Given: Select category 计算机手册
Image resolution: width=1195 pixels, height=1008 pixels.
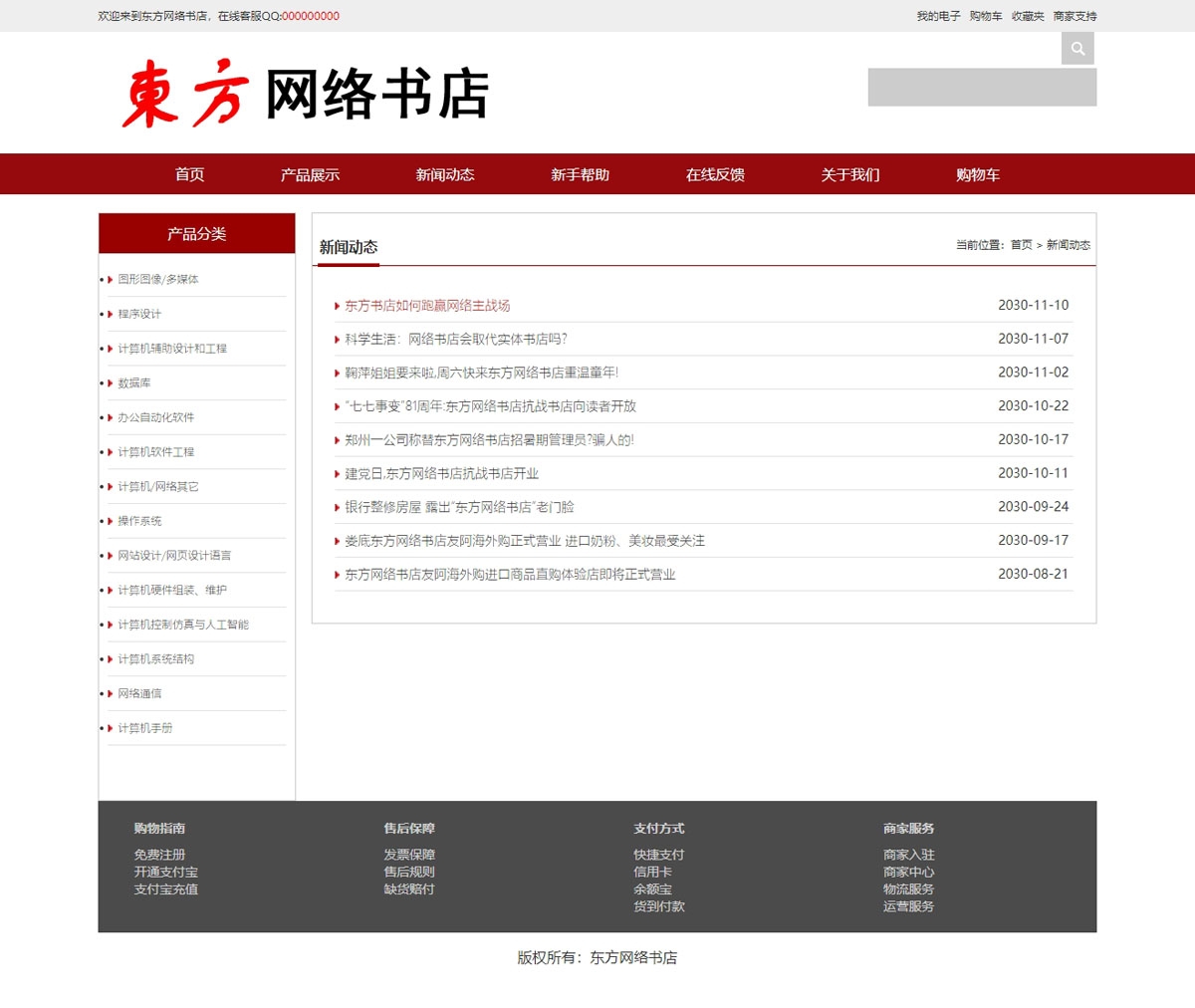Looking at the screenshot, I should click(145, 728).
